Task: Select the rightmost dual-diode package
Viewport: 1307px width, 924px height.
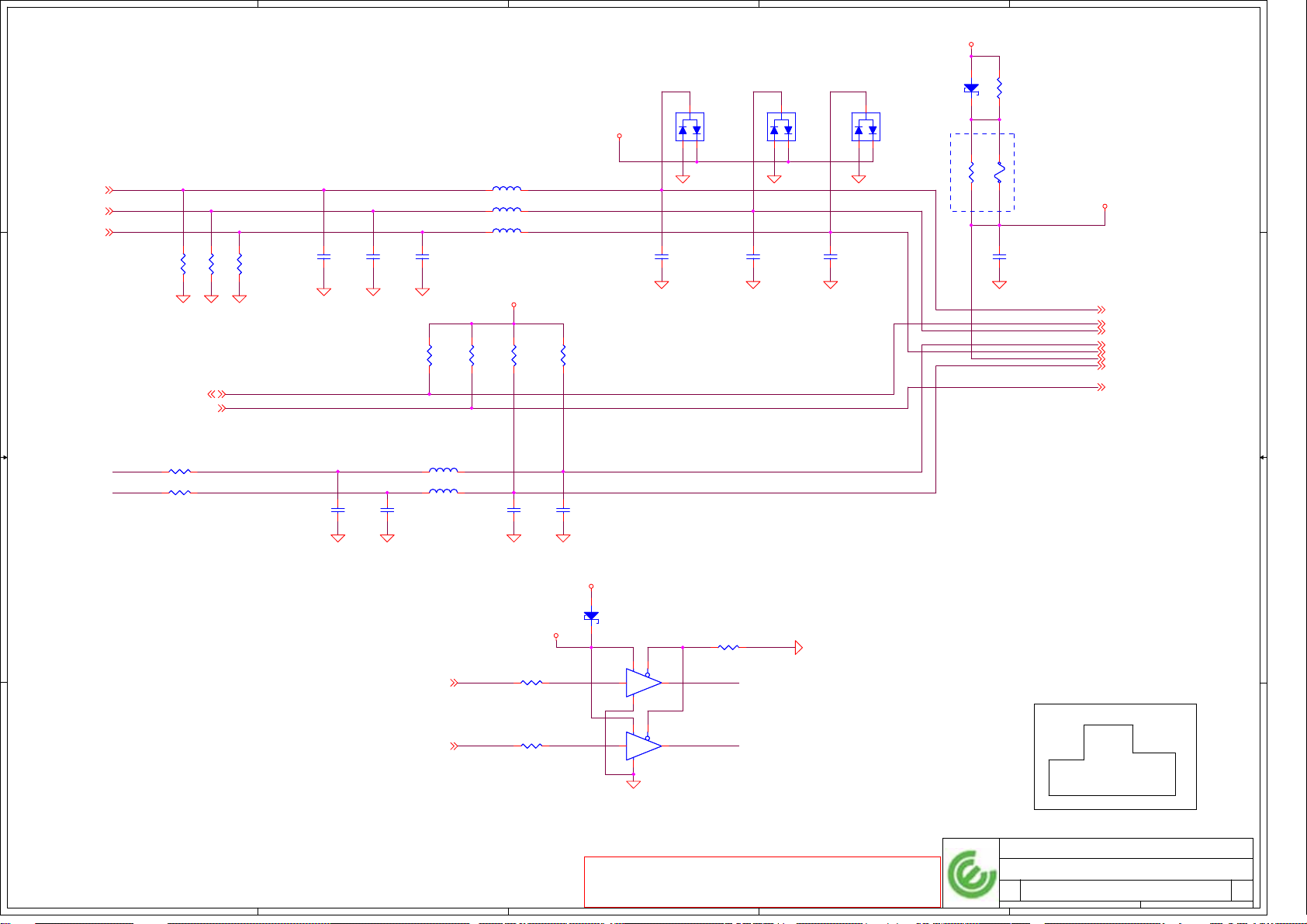Action: coord(866,127)
